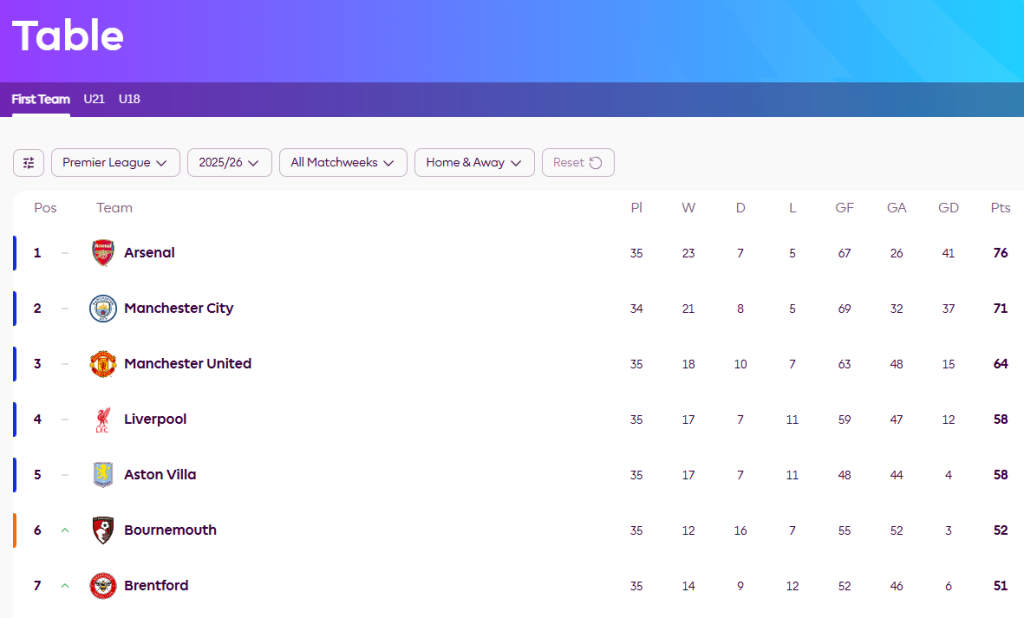Click Manchester United's draws value 10

click(x=741, y=365)
